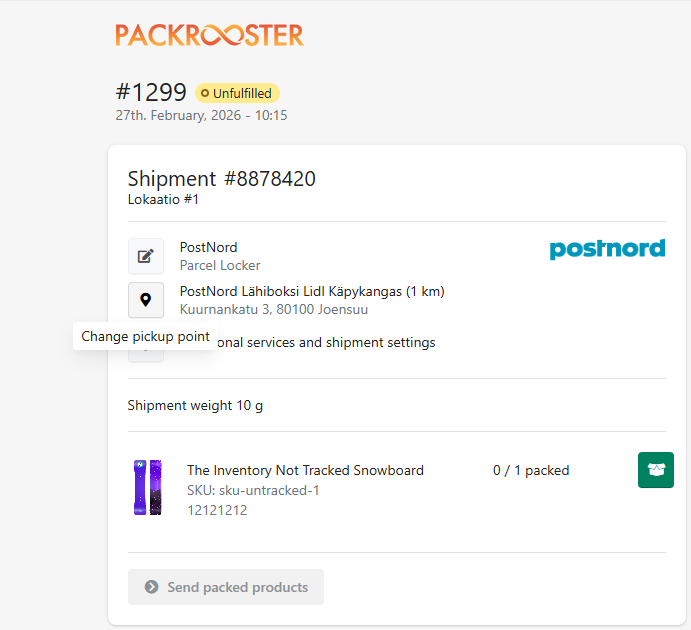
Task: Click the PostNord Lähiboksi Lidl Käpykangas pickup point
Action: point(312,292)
